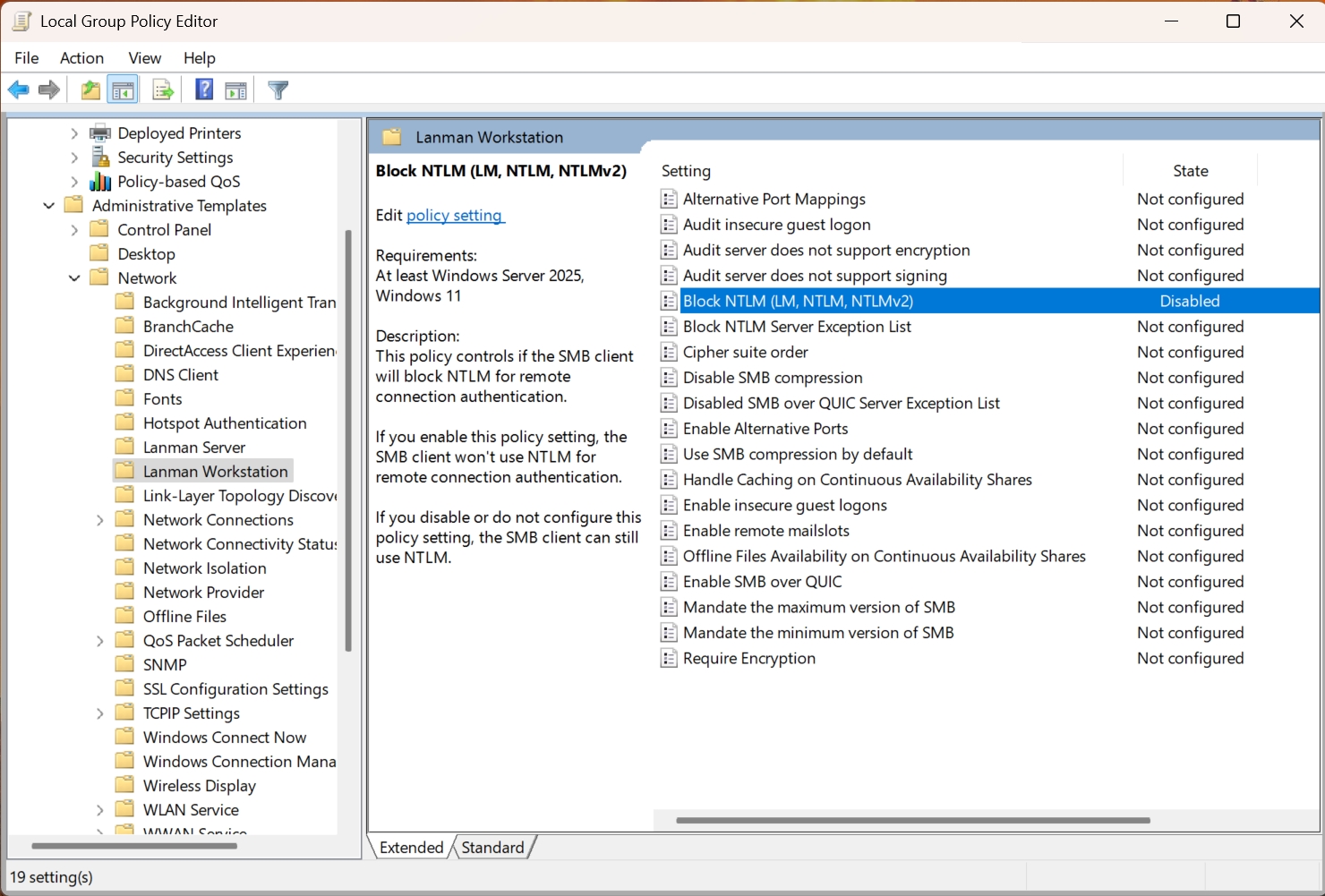Click the Up One Level folder icon

click(90, 90)
